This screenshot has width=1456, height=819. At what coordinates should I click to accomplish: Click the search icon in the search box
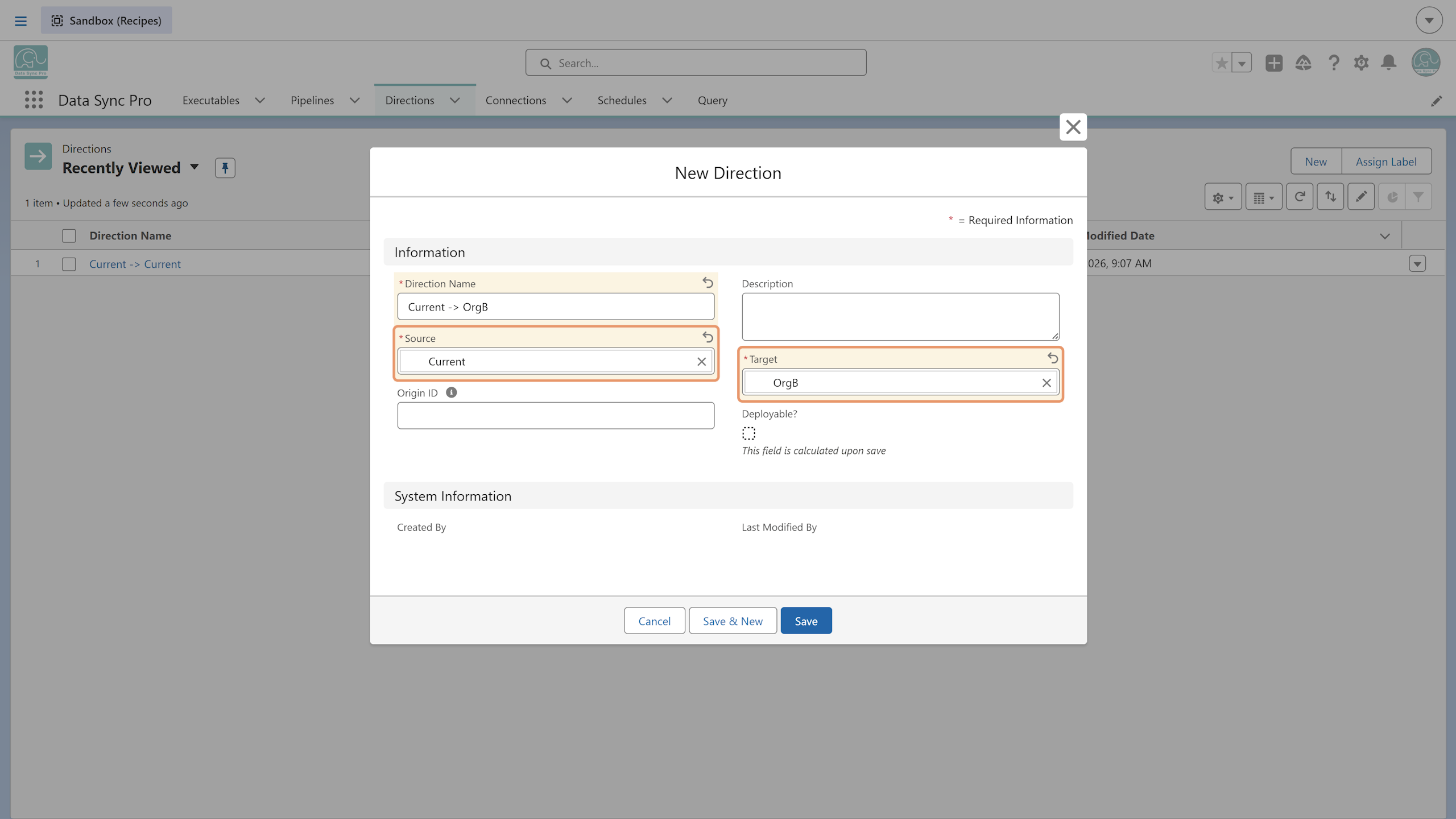point(545,64)
